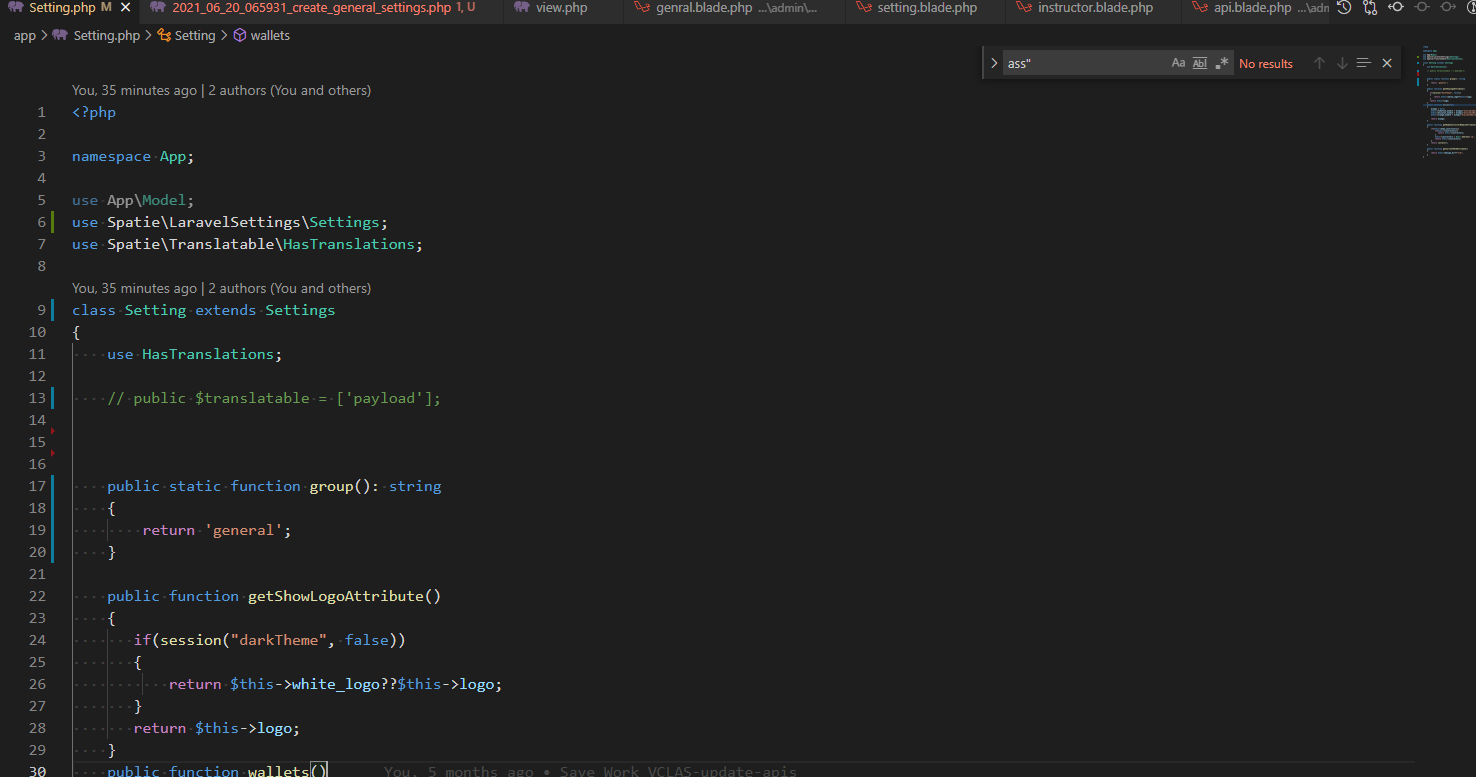1476x777 pixels.
Task: Click blame codelens above class Setting line
Action: (x=221, y=288)
